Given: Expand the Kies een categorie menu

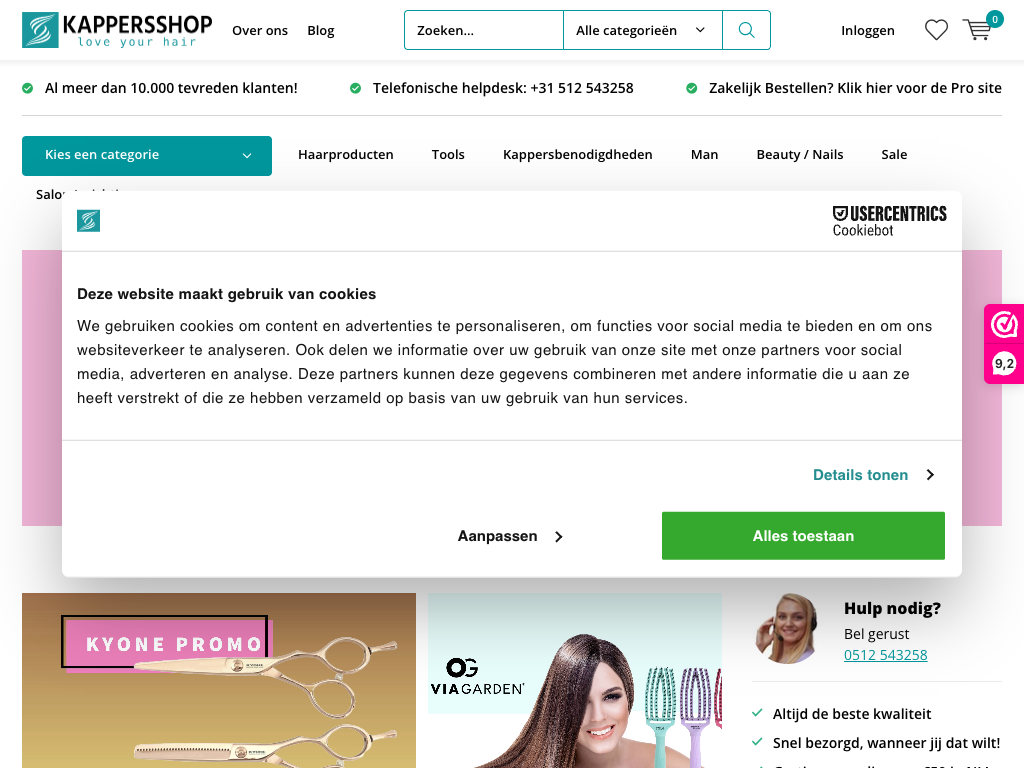Looking at the screenshot, I should 147,155.
